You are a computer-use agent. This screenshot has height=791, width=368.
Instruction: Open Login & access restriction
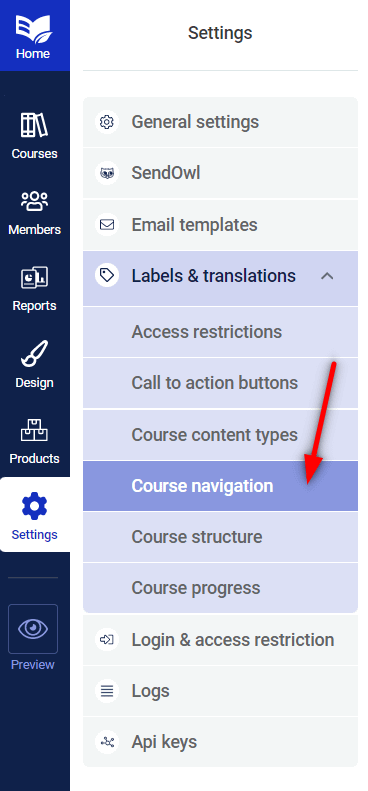[221, 640]
